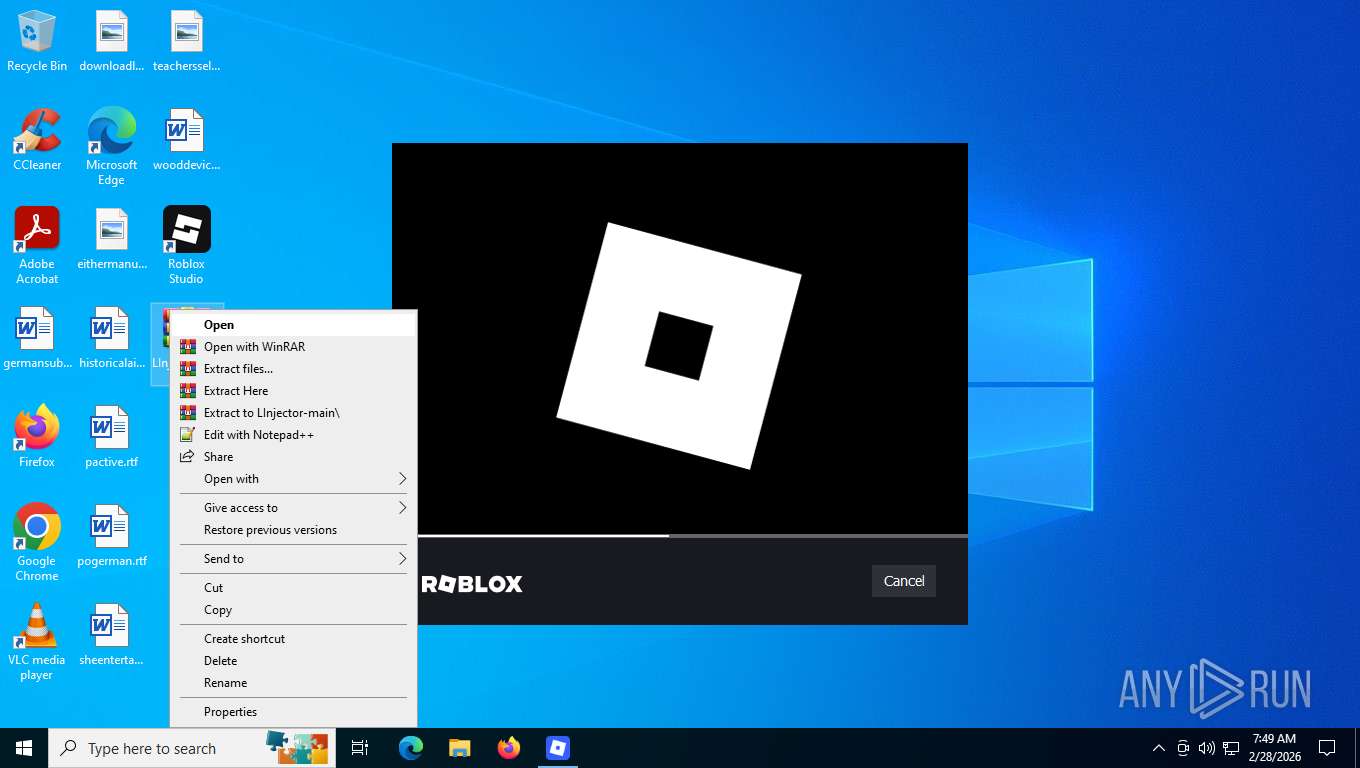Open Firefox from the taskbar

click(509, 748)
